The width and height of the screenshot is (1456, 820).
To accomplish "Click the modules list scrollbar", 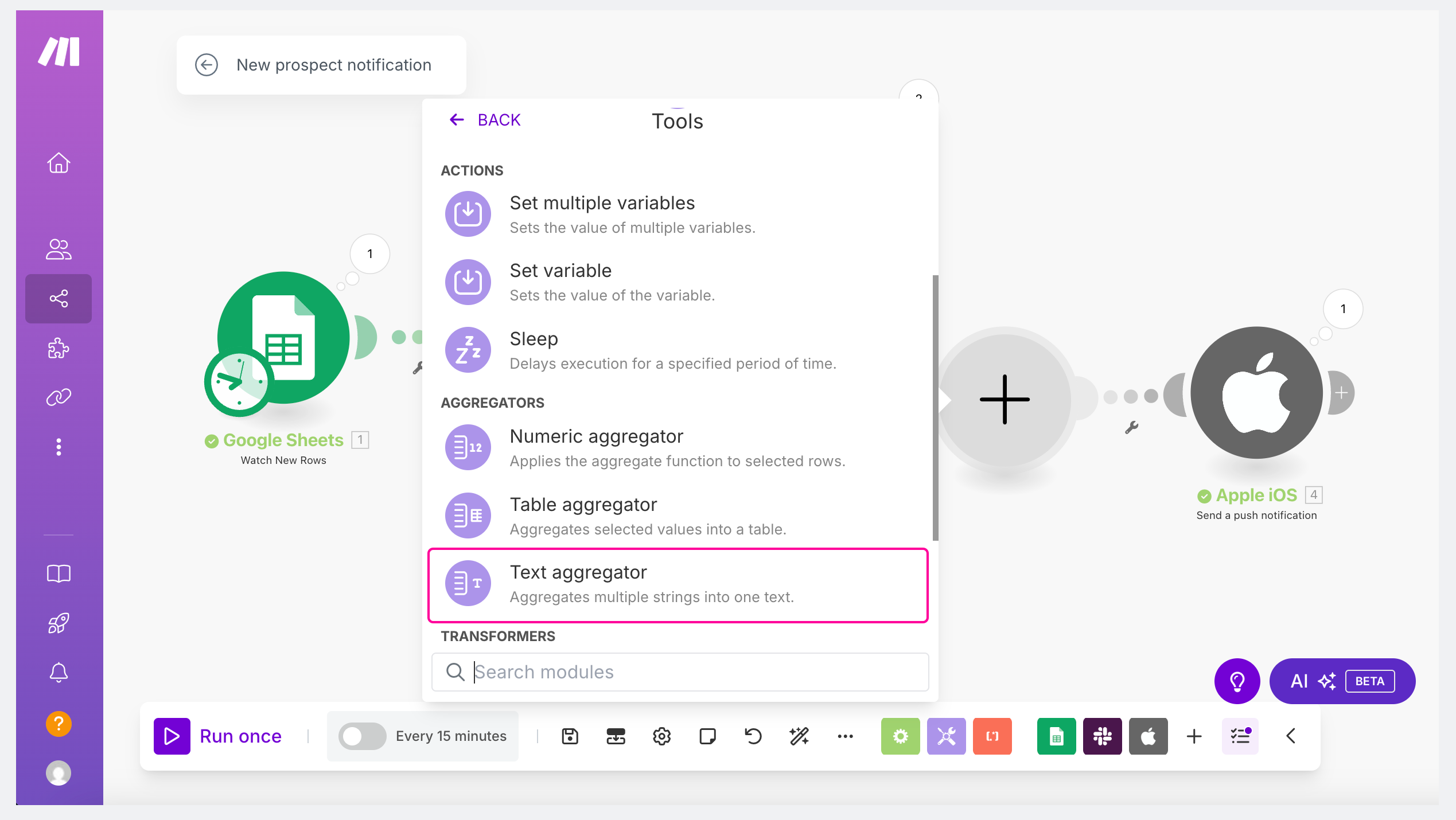I will [935, 408].
